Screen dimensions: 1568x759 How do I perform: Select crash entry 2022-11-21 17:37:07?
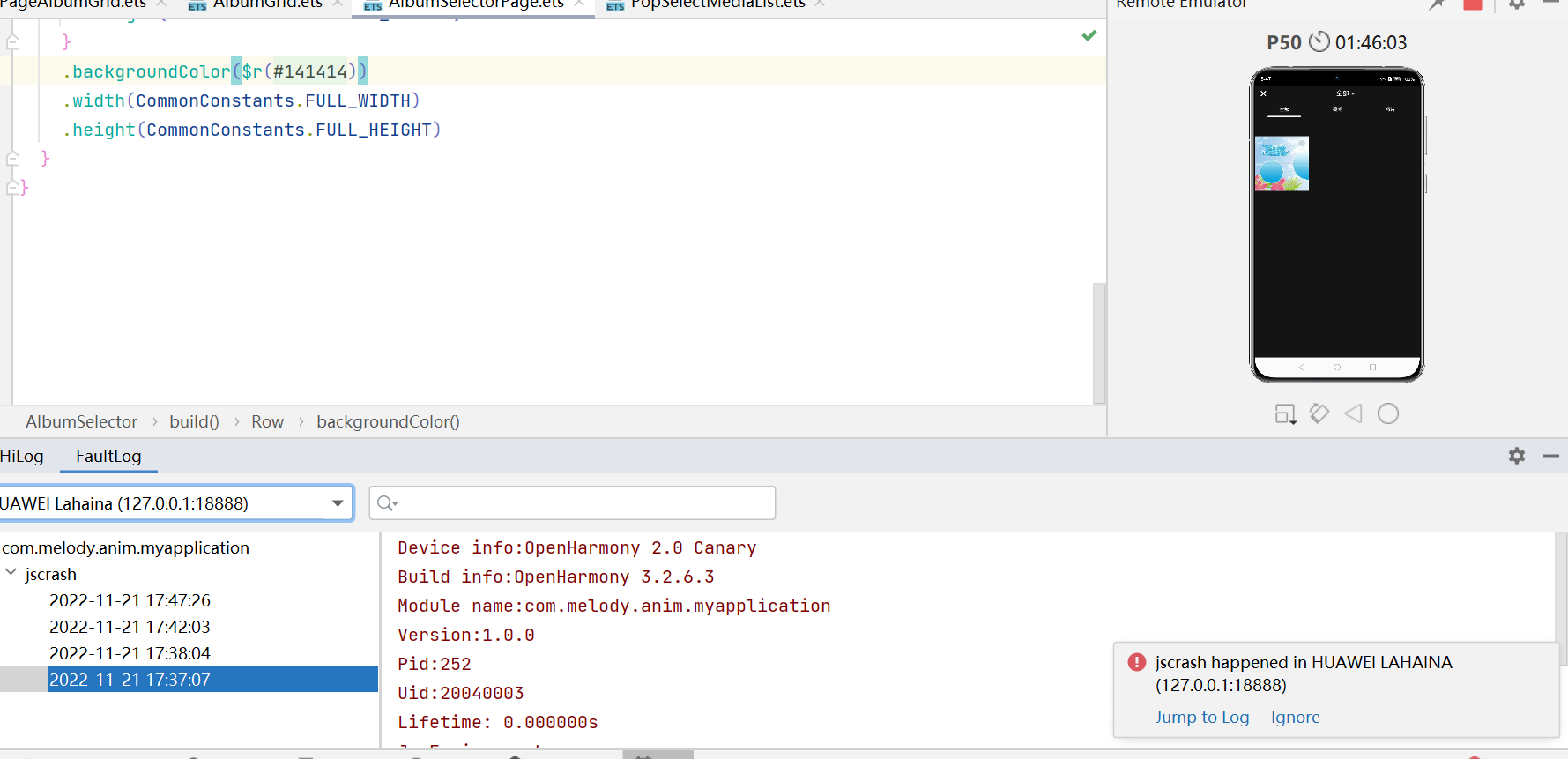130,680
